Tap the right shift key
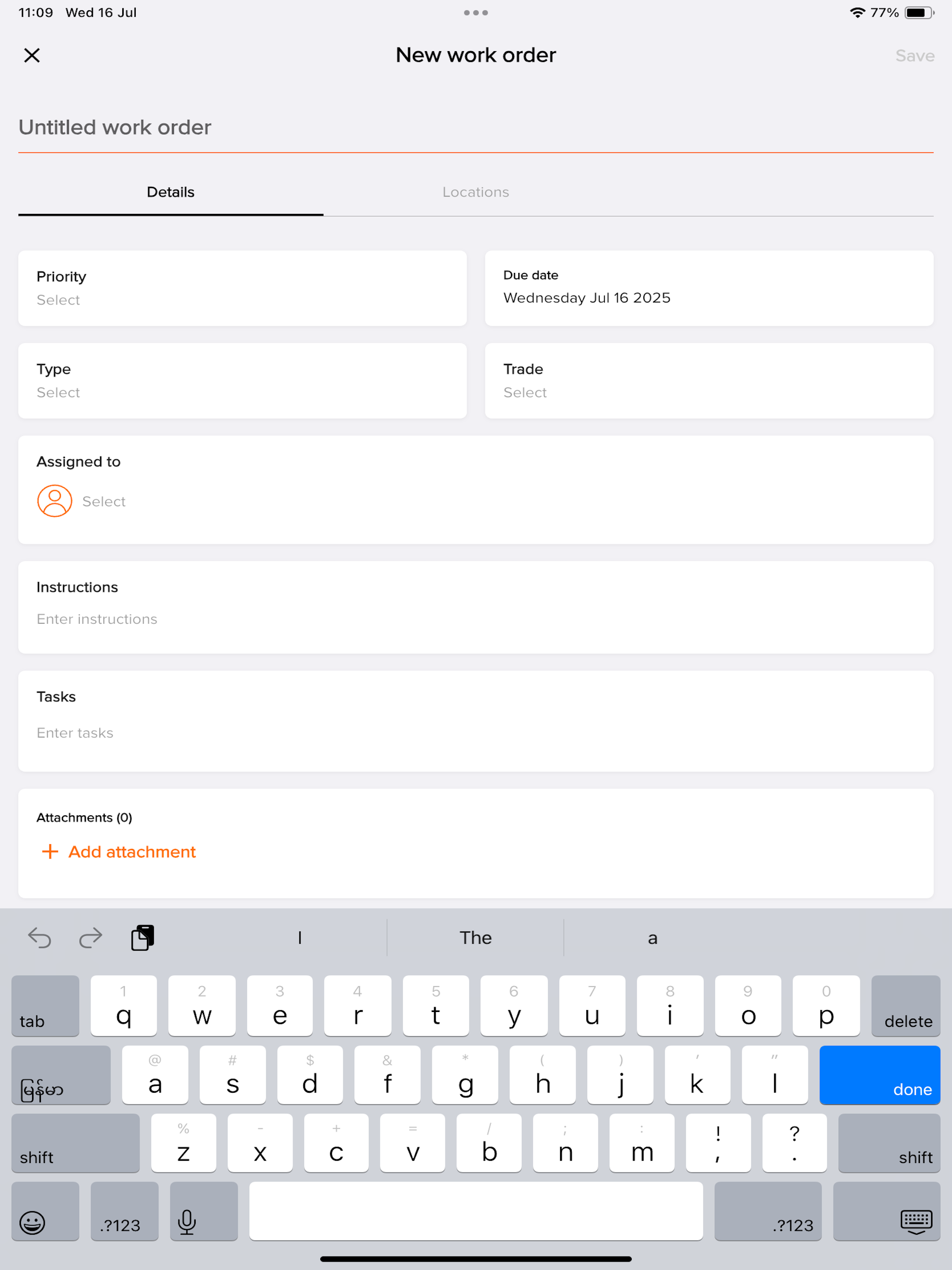This screenshot has height=1270, width=952. click(x=889, y=1143)
